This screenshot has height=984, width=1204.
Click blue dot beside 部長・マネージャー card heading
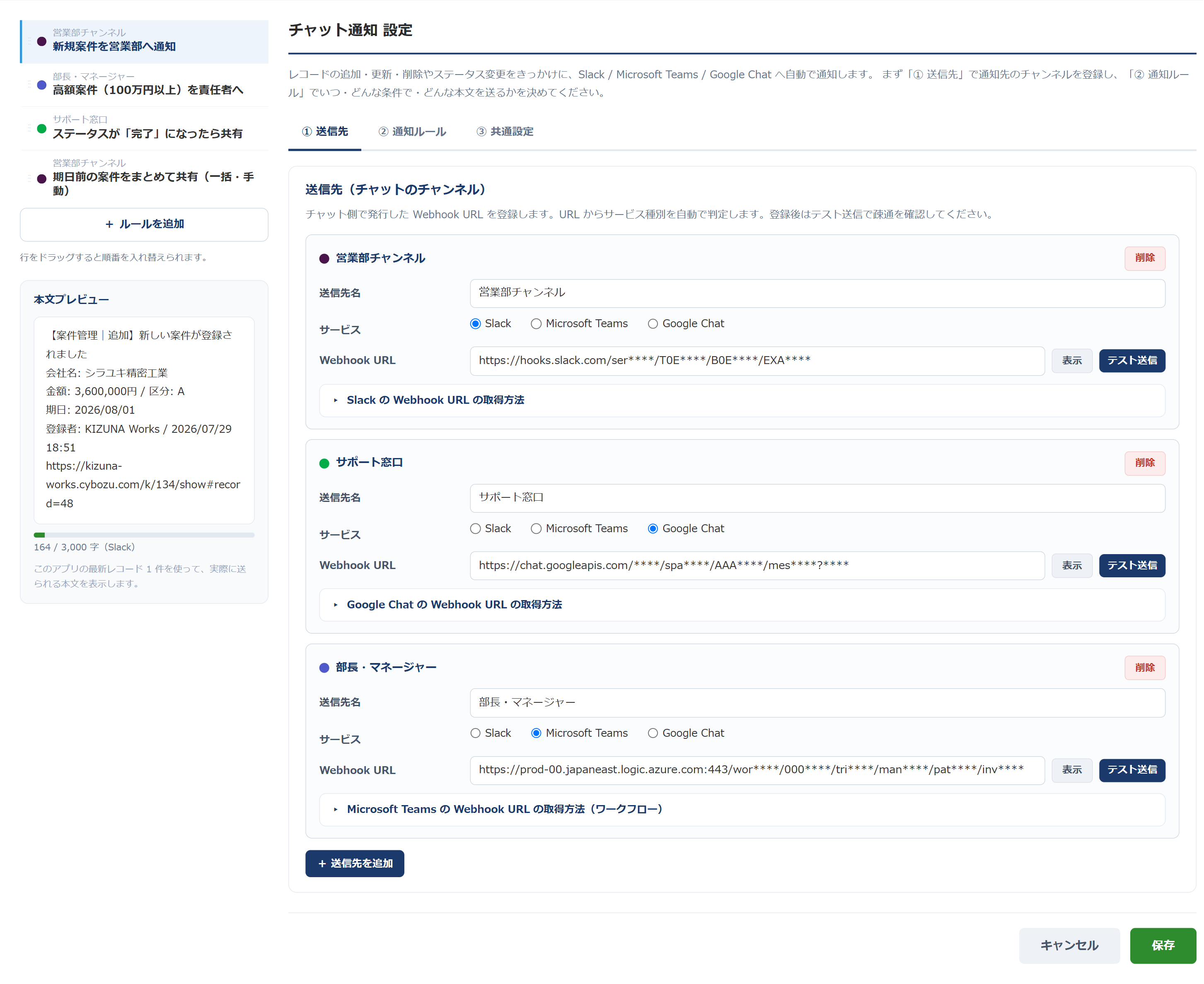[x=324, y=668]
